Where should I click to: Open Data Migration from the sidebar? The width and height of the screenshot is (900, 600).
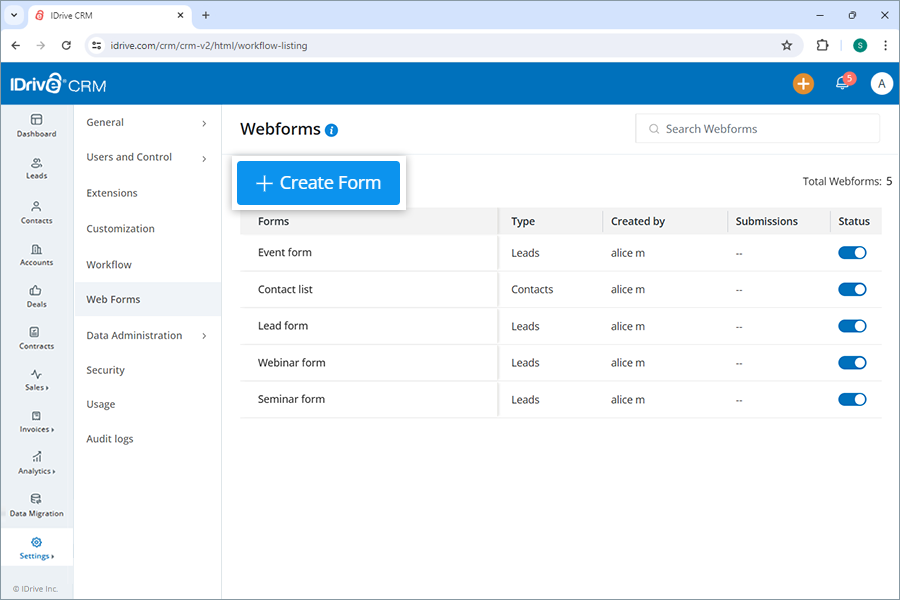(37, 507)
